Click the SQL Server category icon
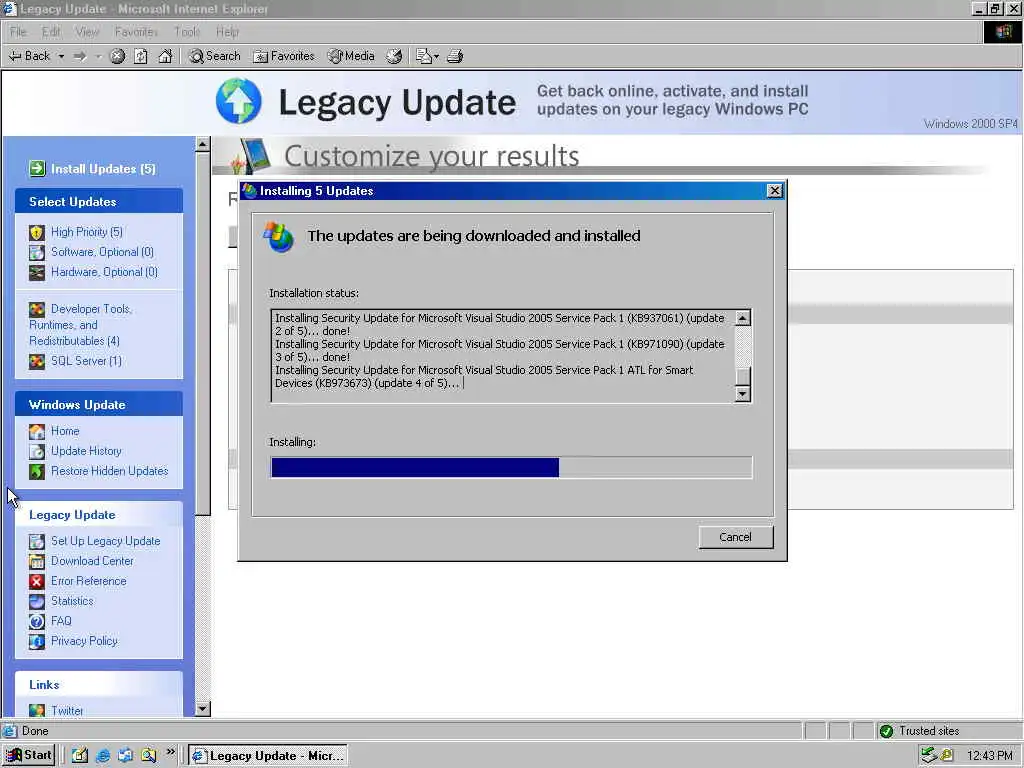The image size is (1024, 768). 37,361
